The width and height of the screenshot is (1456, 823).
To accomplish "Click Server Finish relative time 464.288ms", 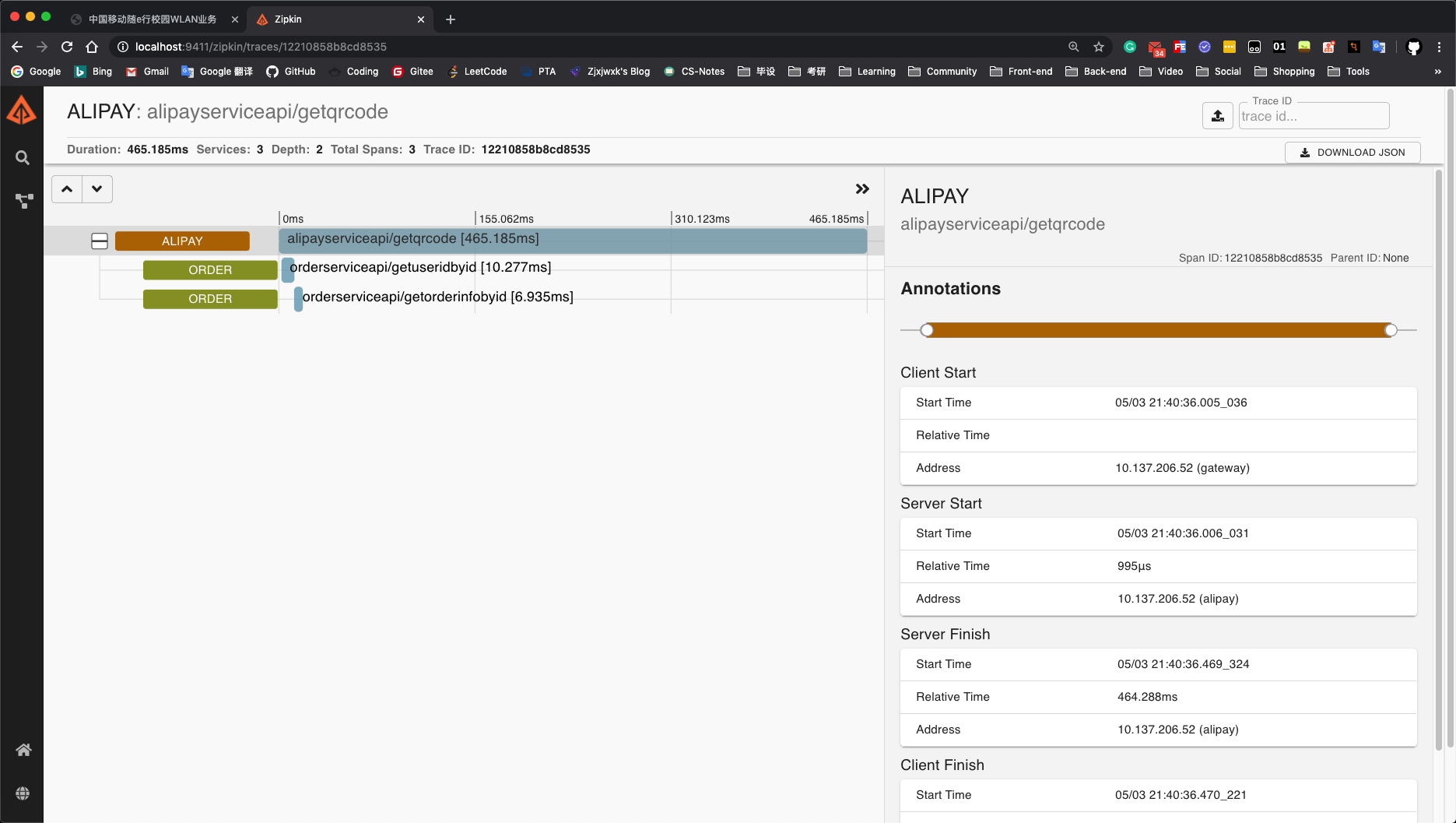I will (x=1147, y=697).
